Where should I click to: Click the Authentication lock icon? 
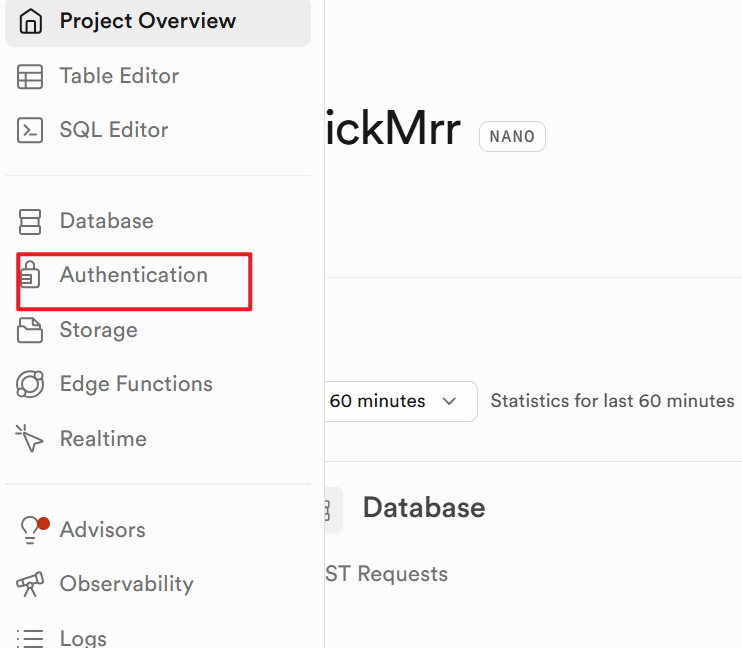point(30,275)
